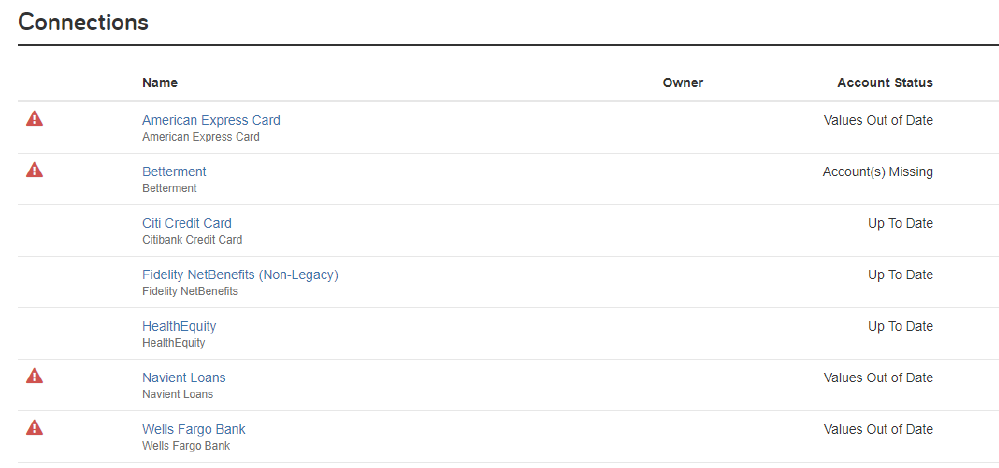Click the HealthEquity connection link
This screenshot has width=999, height=468.
coord(179,326)
